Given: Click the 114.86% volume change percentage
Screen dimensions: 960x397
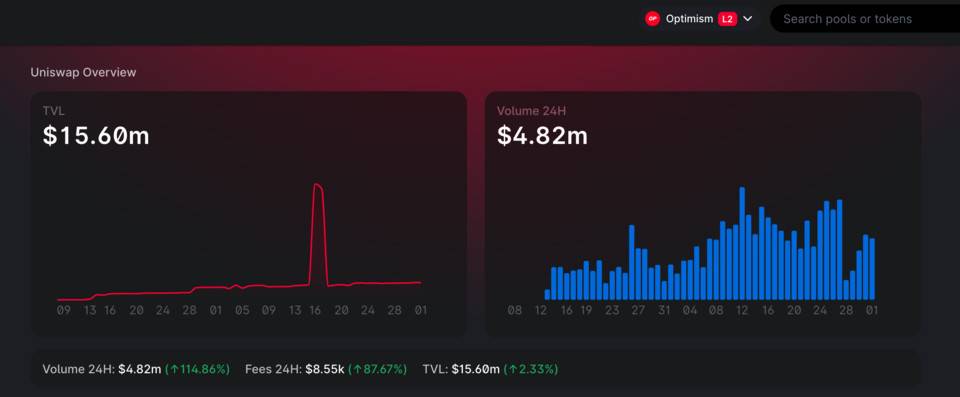Looking at the screenshot, I should point(198,369).
